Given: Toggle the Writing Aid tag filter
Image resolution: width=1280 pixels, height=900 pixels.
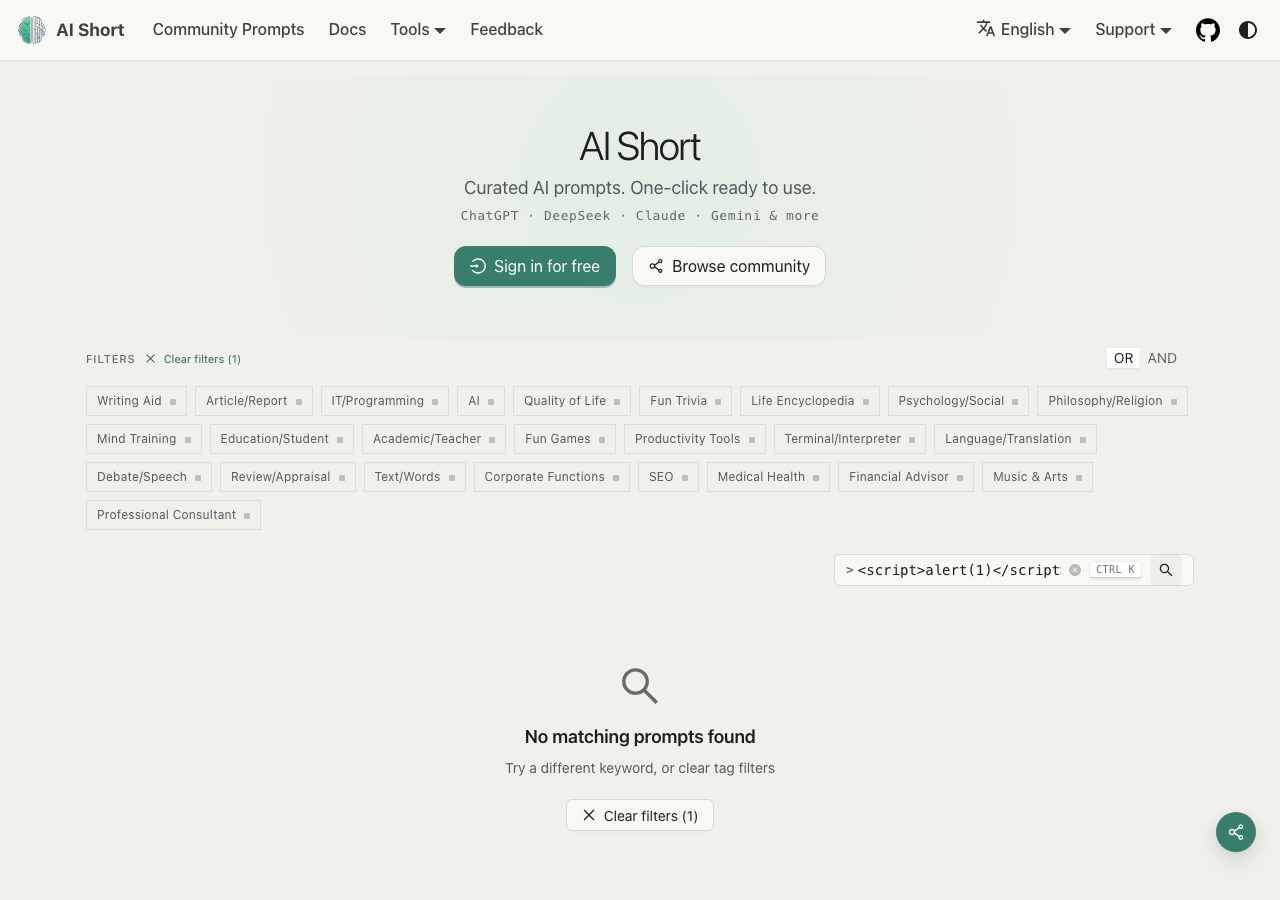Looking at the screenshot, I should click(136, 401).
